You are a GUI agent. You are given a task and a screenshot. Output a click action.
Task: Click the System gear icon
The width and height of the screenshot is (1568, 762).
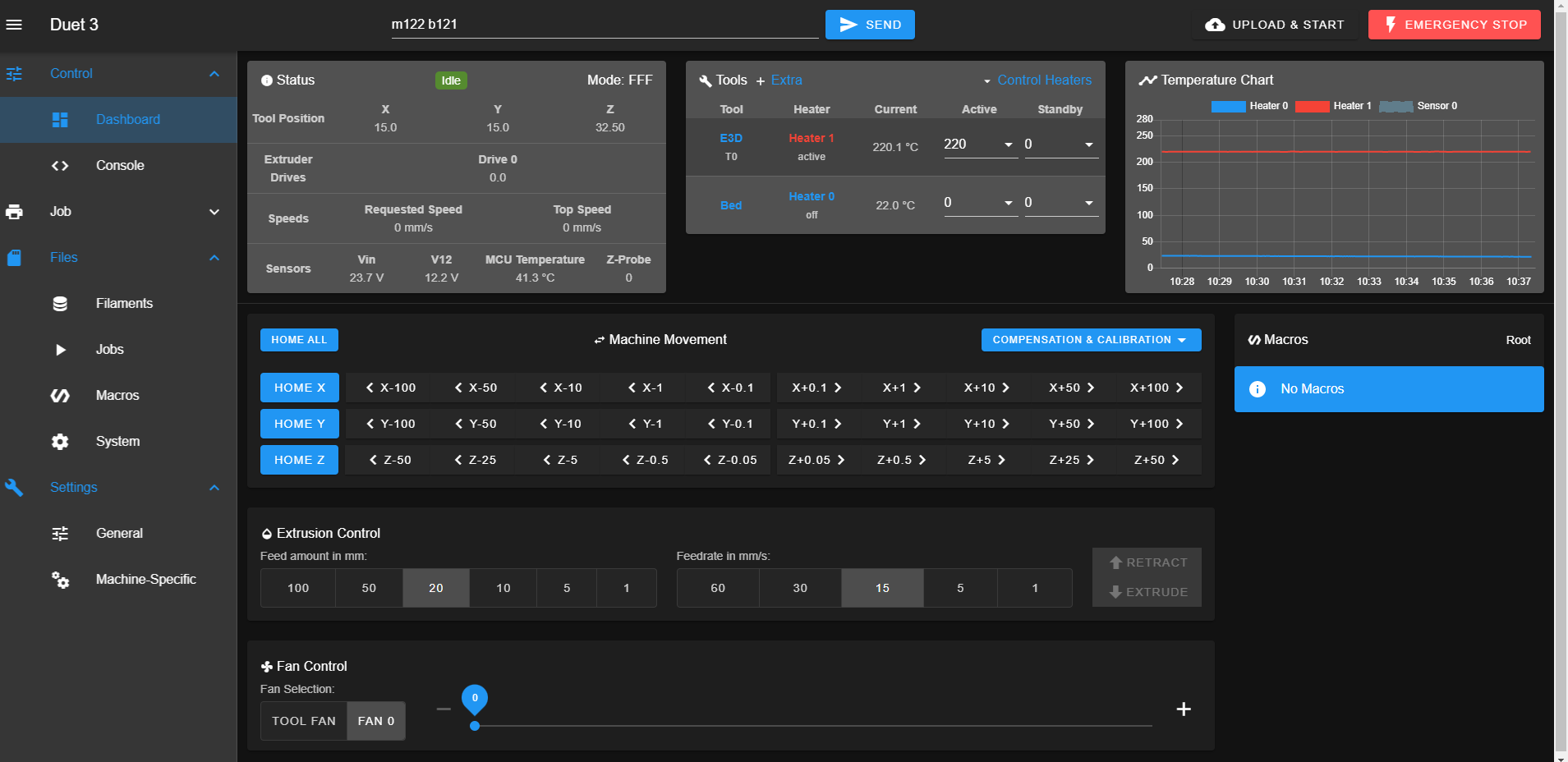coord(60,442)
